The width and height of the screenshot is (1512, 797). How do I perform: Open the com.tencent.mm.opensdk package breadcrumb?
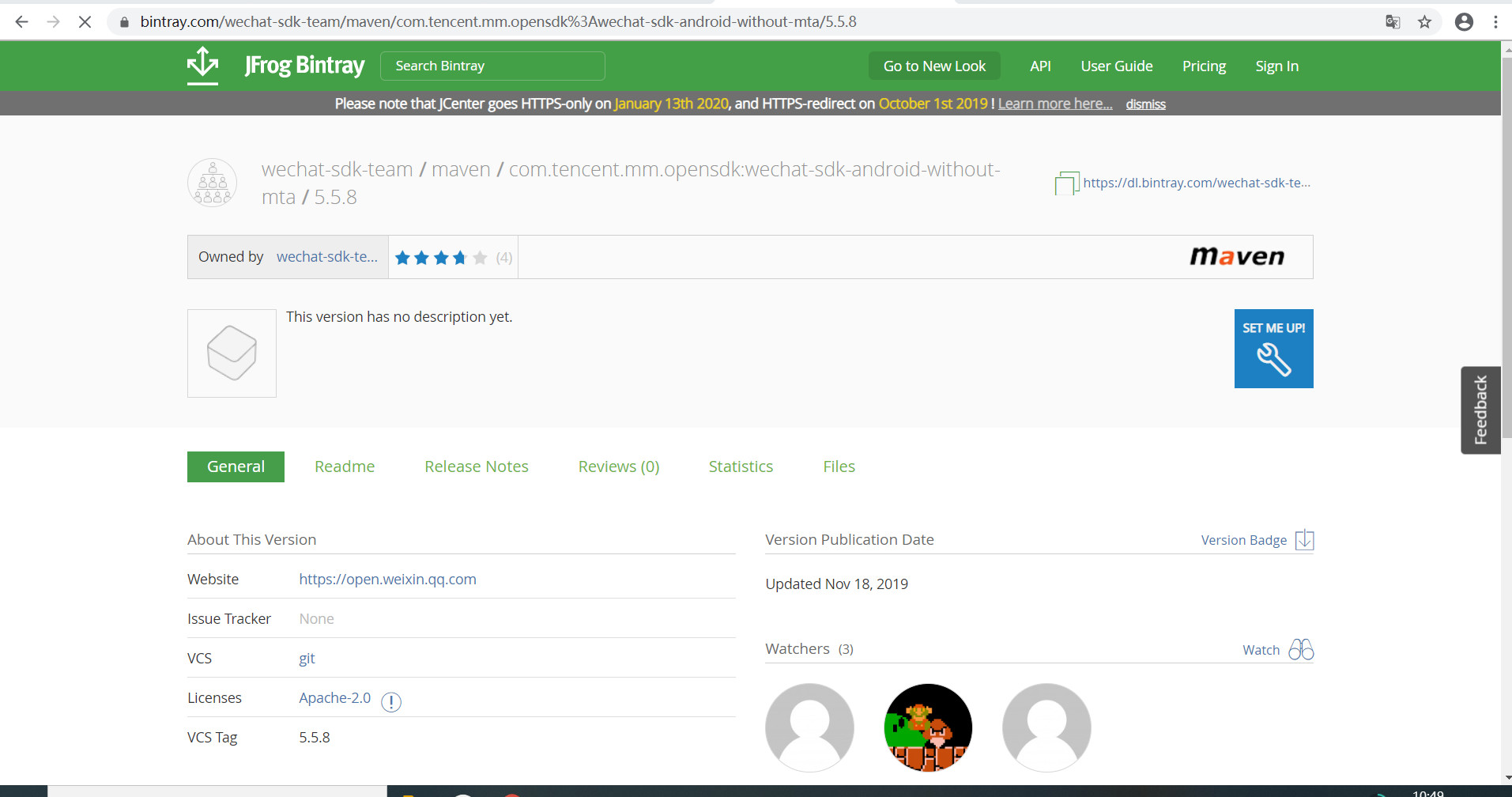pyautogui.click(x=631, y=183)
